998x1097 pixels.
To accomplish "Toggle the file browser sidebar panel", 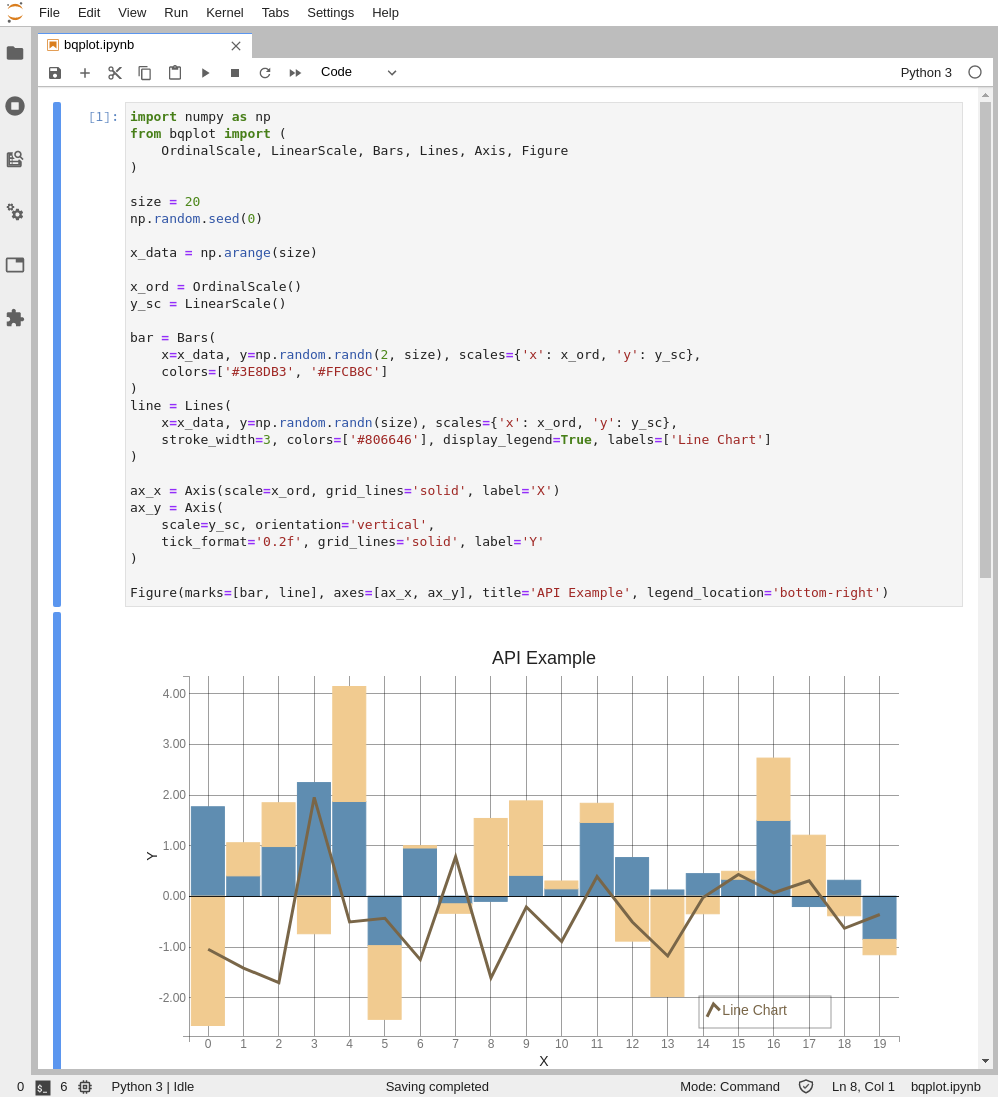I will click(x=15, y=55).
